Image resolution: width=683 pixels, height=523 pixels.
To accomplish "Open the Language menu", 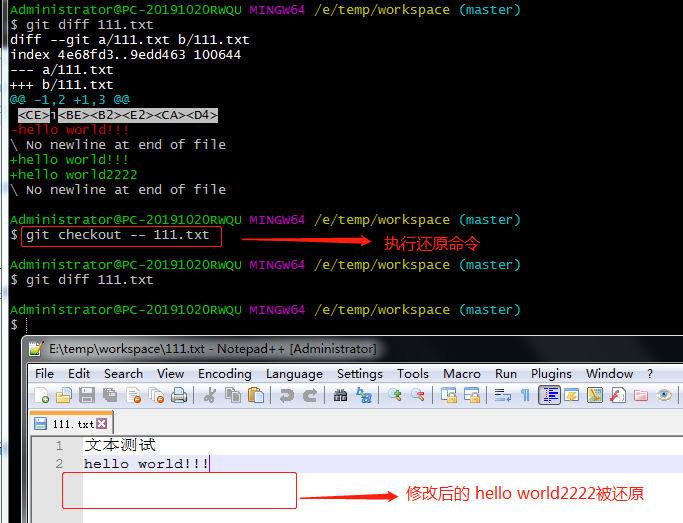I will coord(294,374).
